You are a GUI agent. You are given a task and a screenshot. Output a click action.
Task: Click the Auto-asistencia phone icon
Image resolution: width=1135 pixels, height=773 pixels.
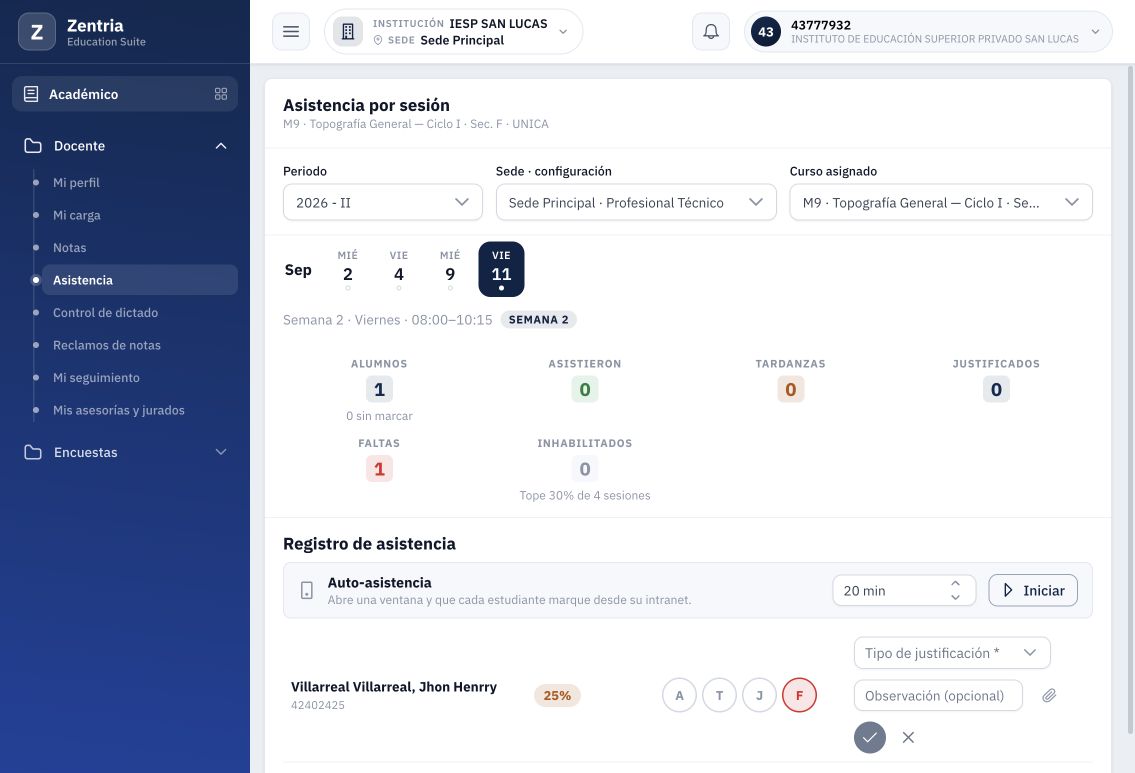(307, 591)
